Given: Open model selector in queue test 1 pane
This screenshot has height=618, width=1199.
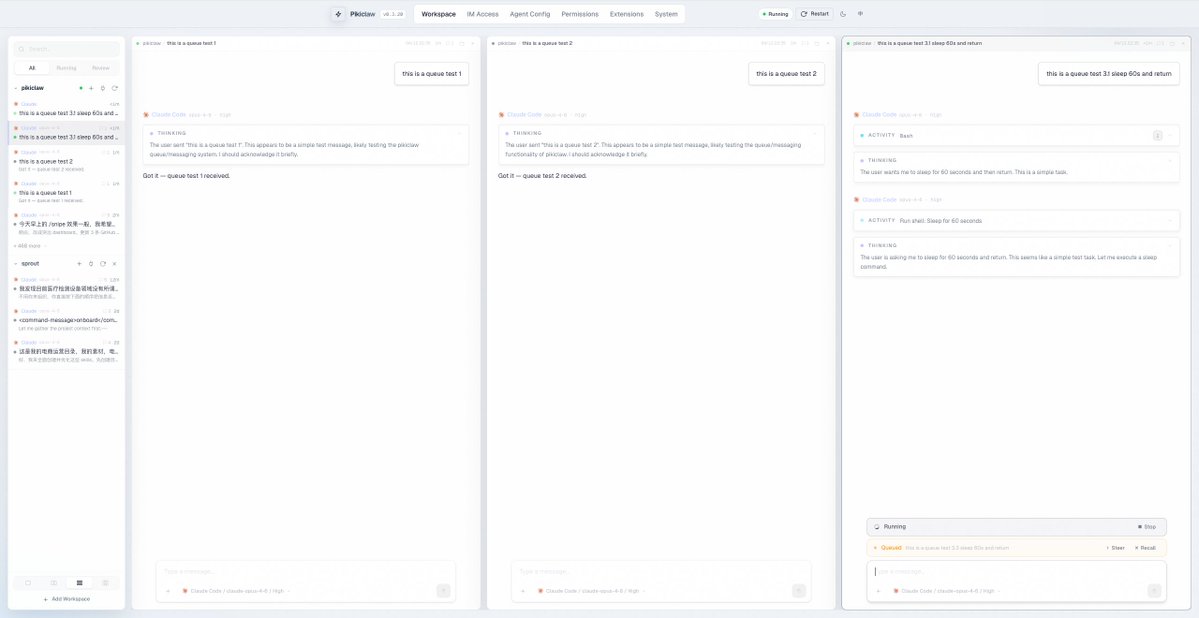Looking at the screenshot, I should [x=237, y=590].
